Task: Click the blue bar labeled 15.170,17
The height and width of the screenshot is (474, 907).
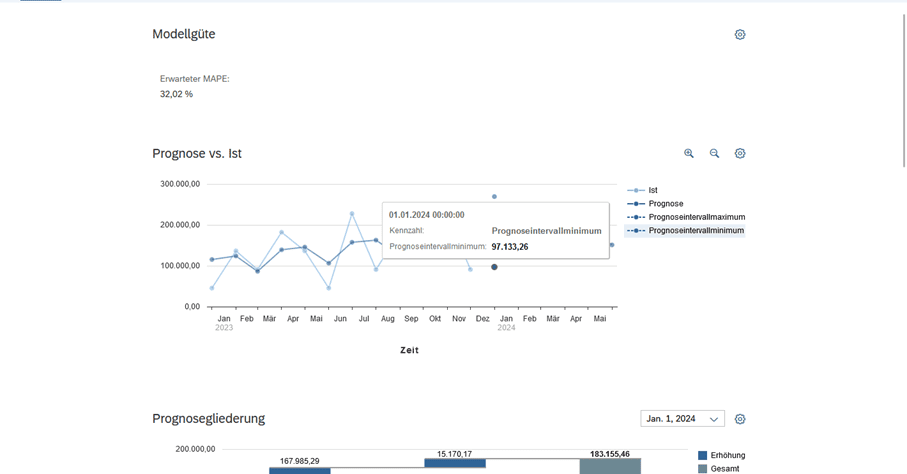Action: [x=455, y=464]
